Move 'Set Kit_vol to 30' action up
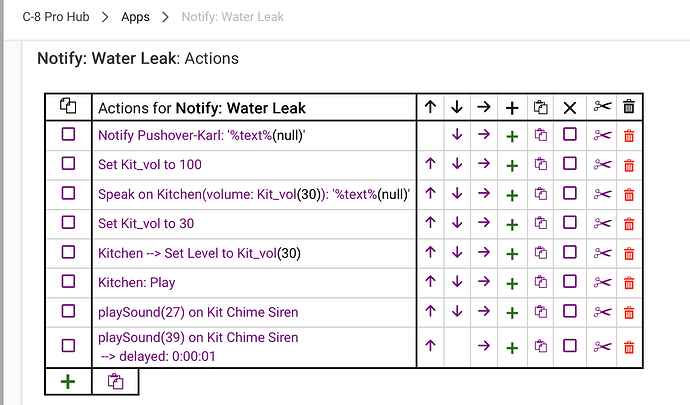Viewport: 690px width, 405px height. 430,223
